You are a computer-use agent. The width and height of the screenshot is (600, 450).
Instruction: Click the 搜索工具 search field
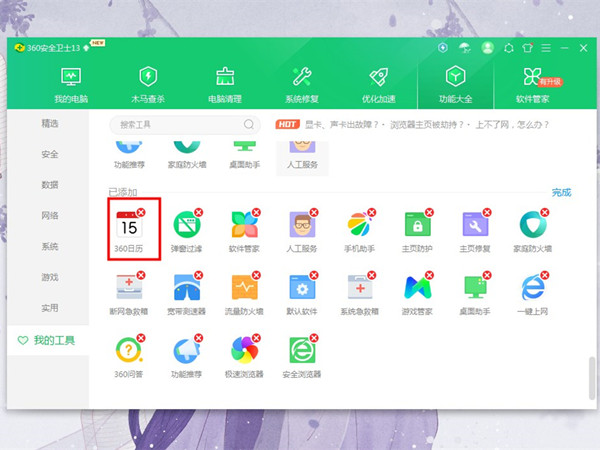coord(185,124)
